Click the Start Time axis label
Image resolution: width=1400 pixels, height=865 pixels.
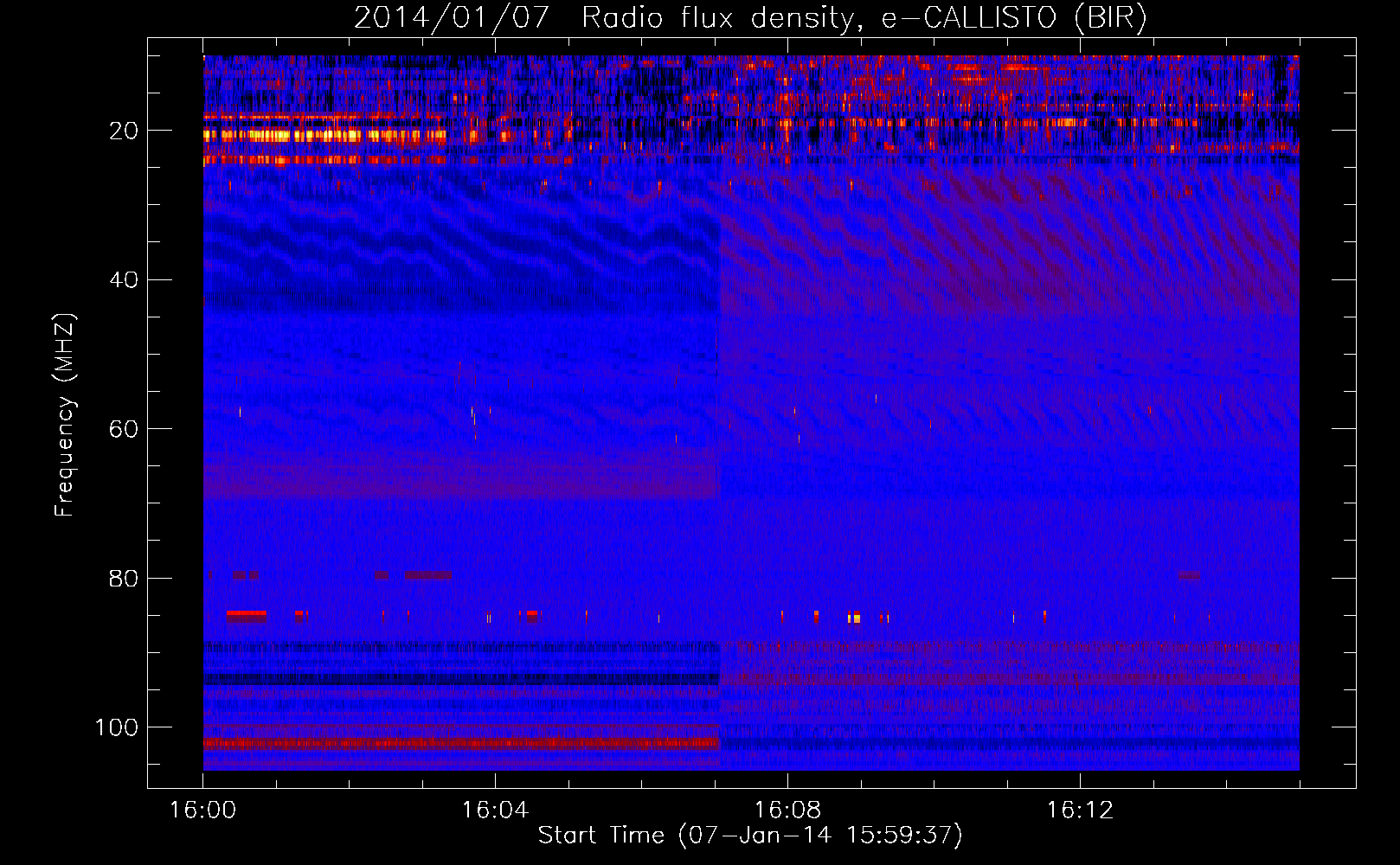click(x=750, y=835)
